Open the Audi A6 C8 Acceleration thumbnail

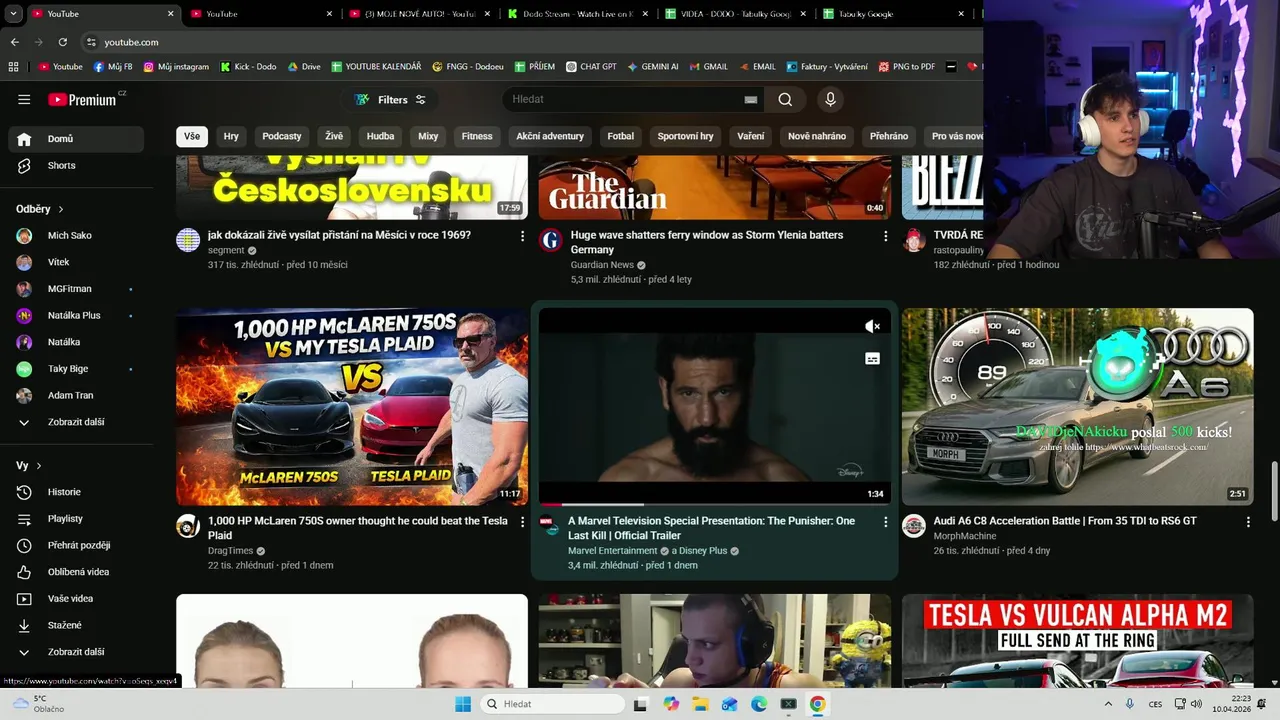[x=1077, y=407]
